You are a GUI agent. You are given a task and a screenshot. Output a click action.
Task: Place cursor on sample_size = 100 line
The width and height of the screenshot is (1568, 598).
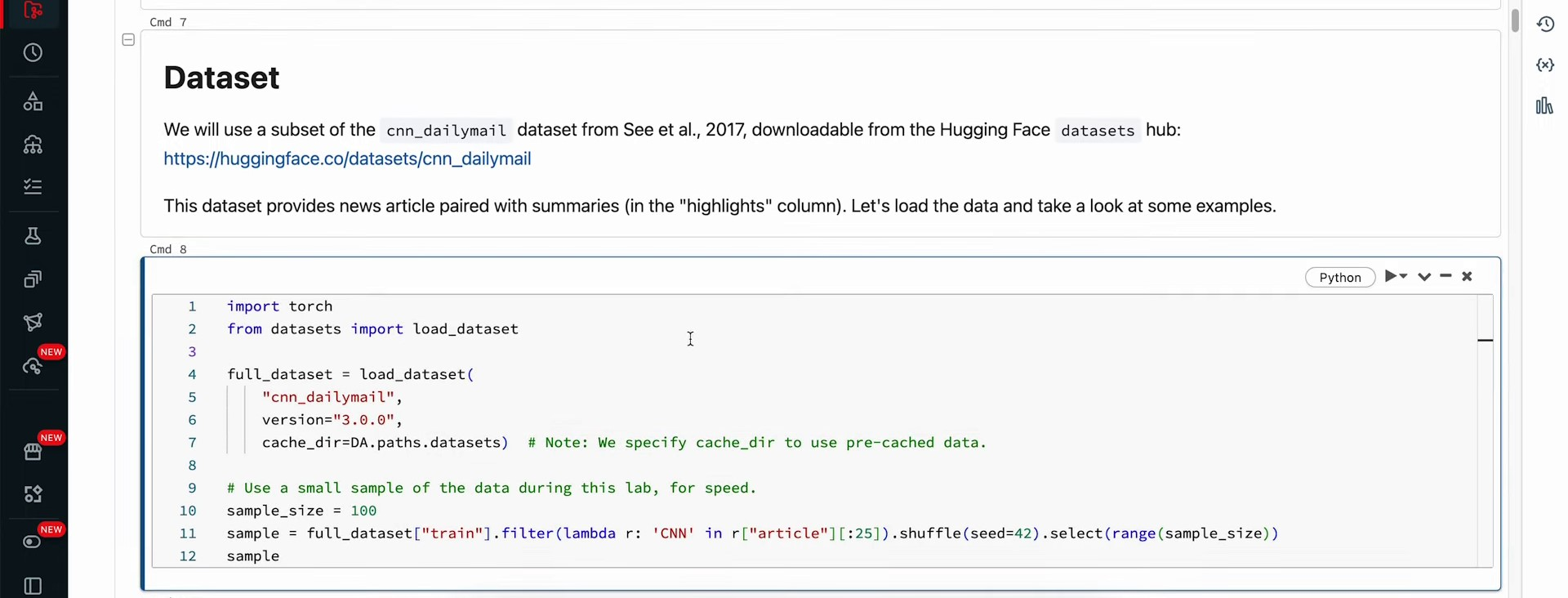pos(301,511)
